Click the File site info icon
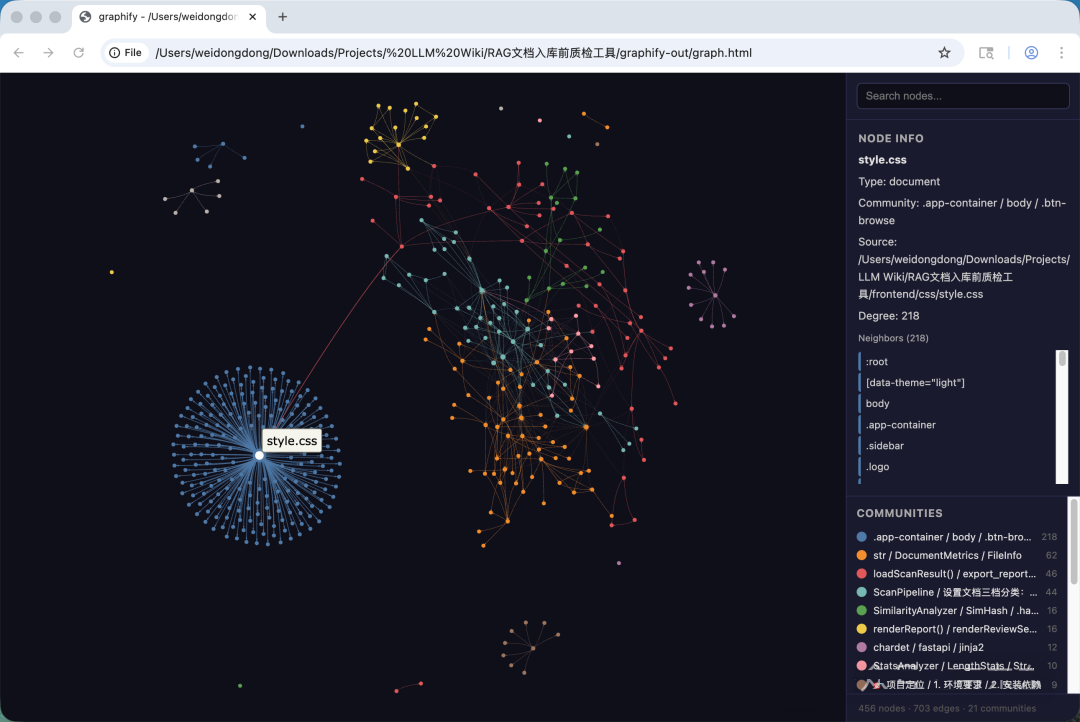1080x722 pixels. tap(125, 53)
